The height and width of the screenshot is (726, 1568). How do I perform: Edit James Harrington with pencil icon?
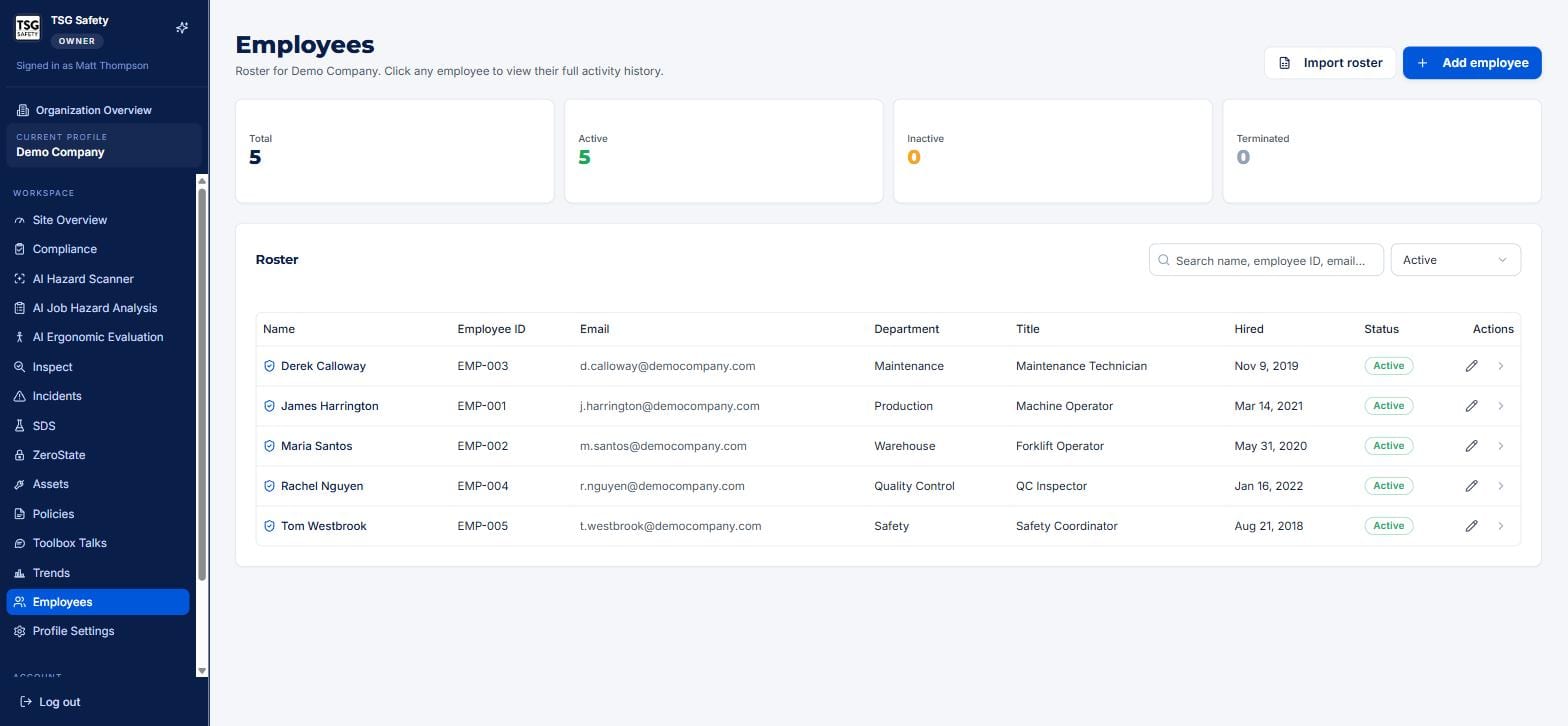pyautogui.click(x=1471, y=406)
